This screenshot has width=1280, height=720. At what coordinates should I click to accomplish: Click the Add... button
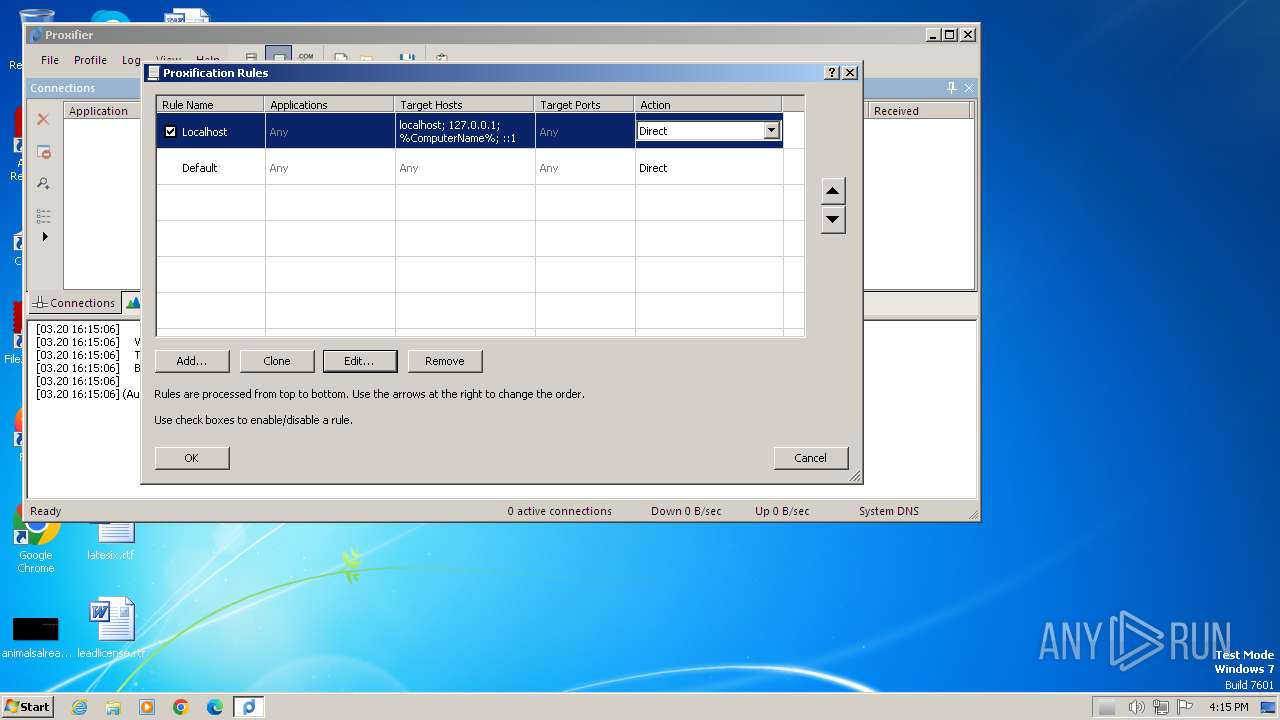coord(192,361)
